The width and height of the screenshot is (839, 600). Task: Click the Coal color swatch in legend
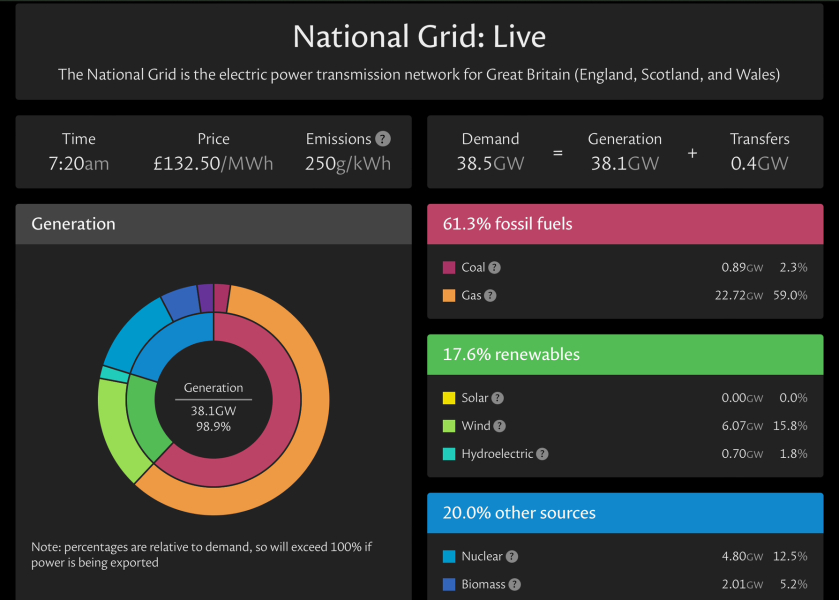coord(449,268)
